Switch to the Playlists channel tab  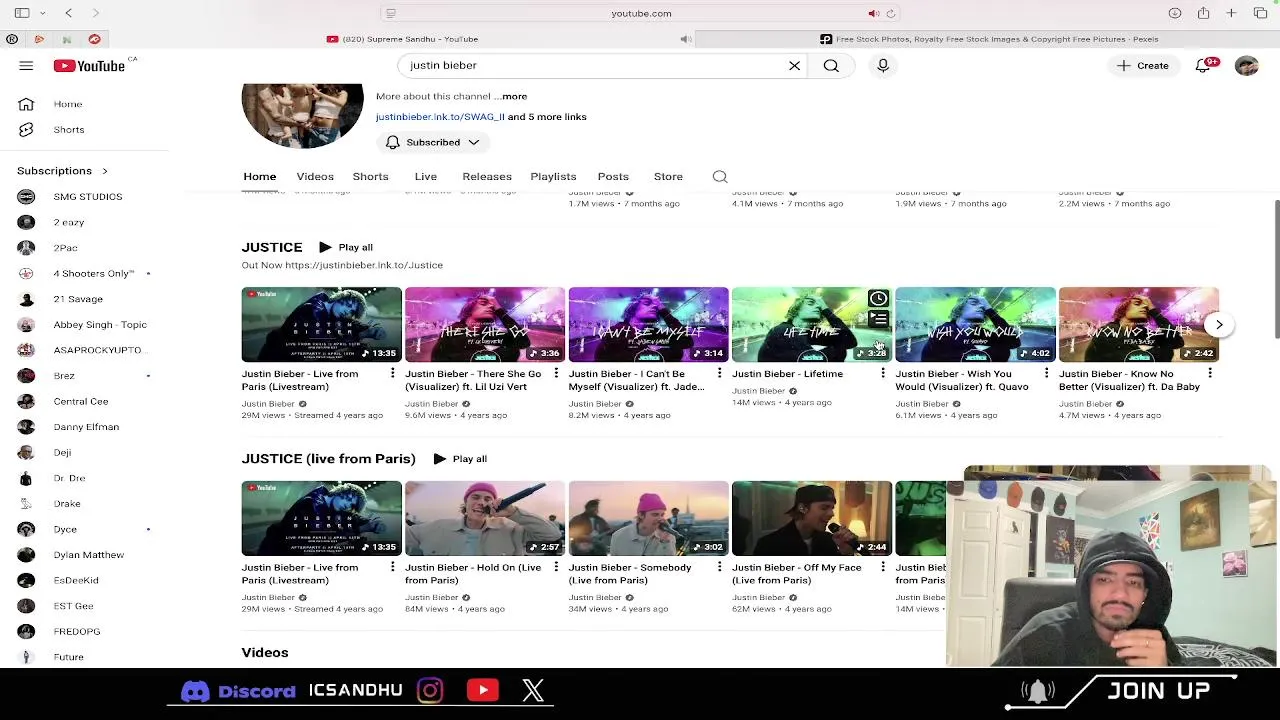click(553, 177)
